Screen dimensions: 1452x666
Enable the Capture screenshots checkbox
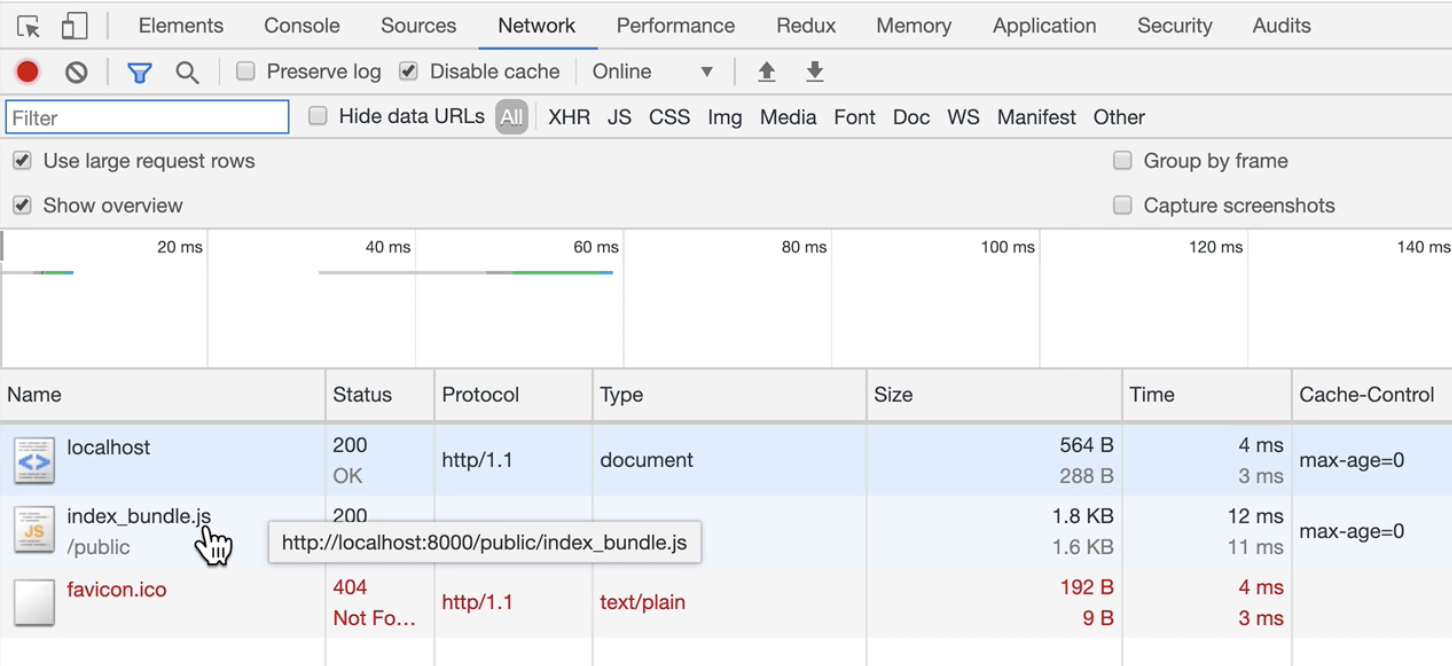pyautogui.click(x=1123, y=205)
